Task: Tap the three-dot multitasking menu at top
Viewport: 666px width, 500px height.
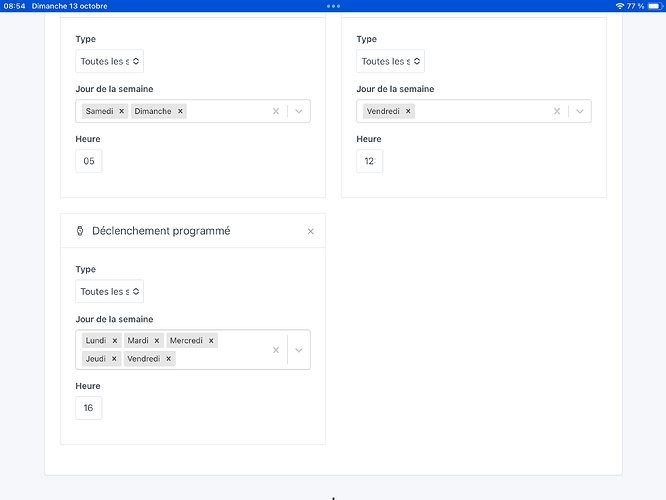Action: click(333, 6)
